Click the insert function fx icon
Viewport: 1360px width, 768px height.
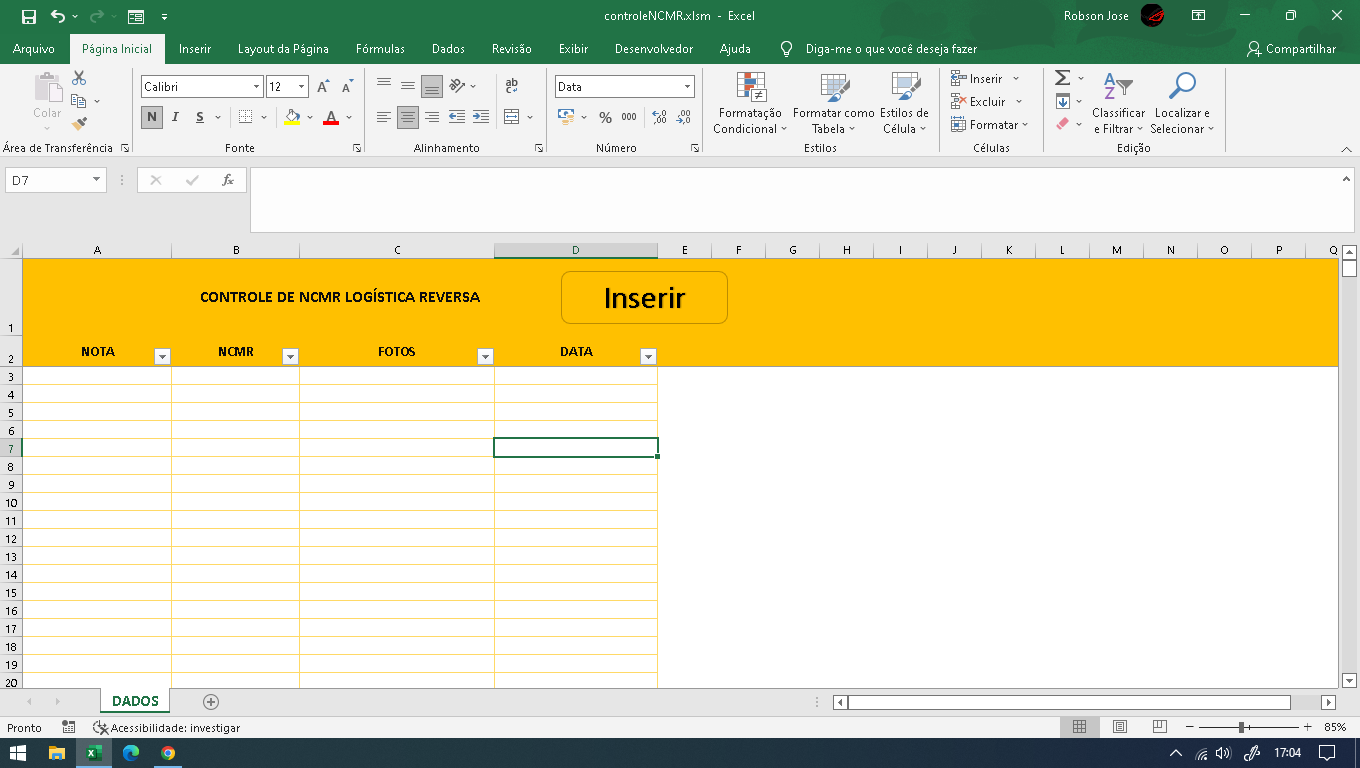228,180
